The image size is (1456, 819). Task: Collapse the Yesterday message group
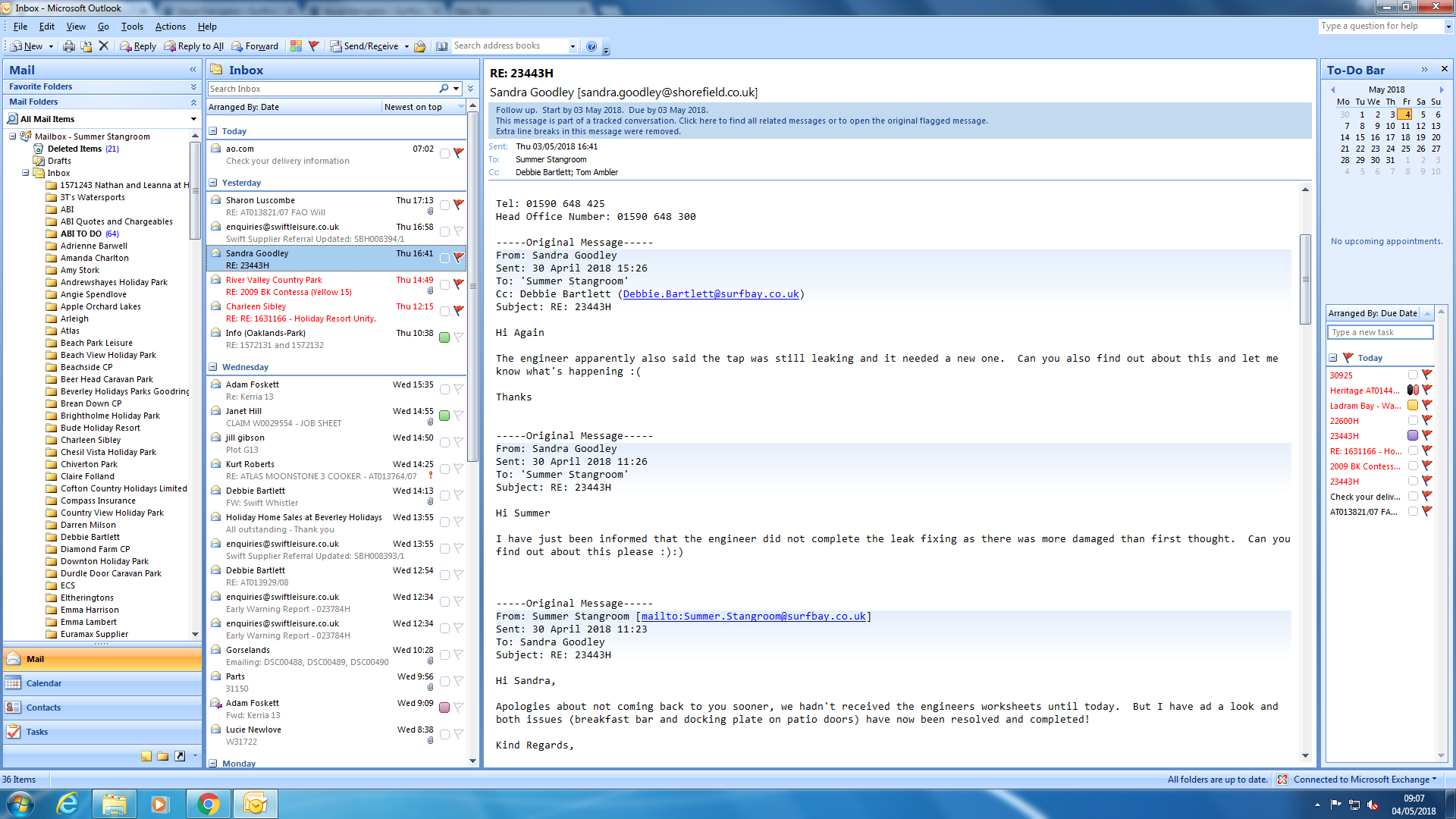pos(213,183)
